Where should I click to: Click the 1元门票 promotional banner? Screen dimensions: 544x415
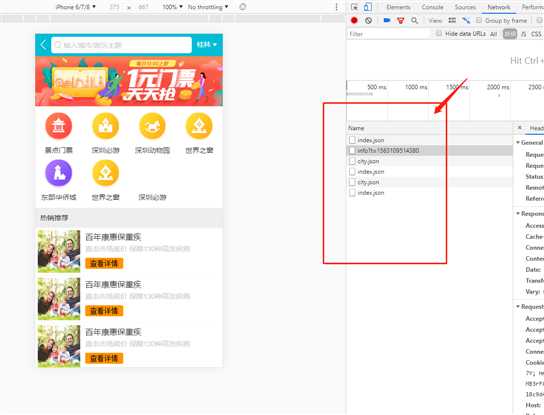[x=129, y=81]
